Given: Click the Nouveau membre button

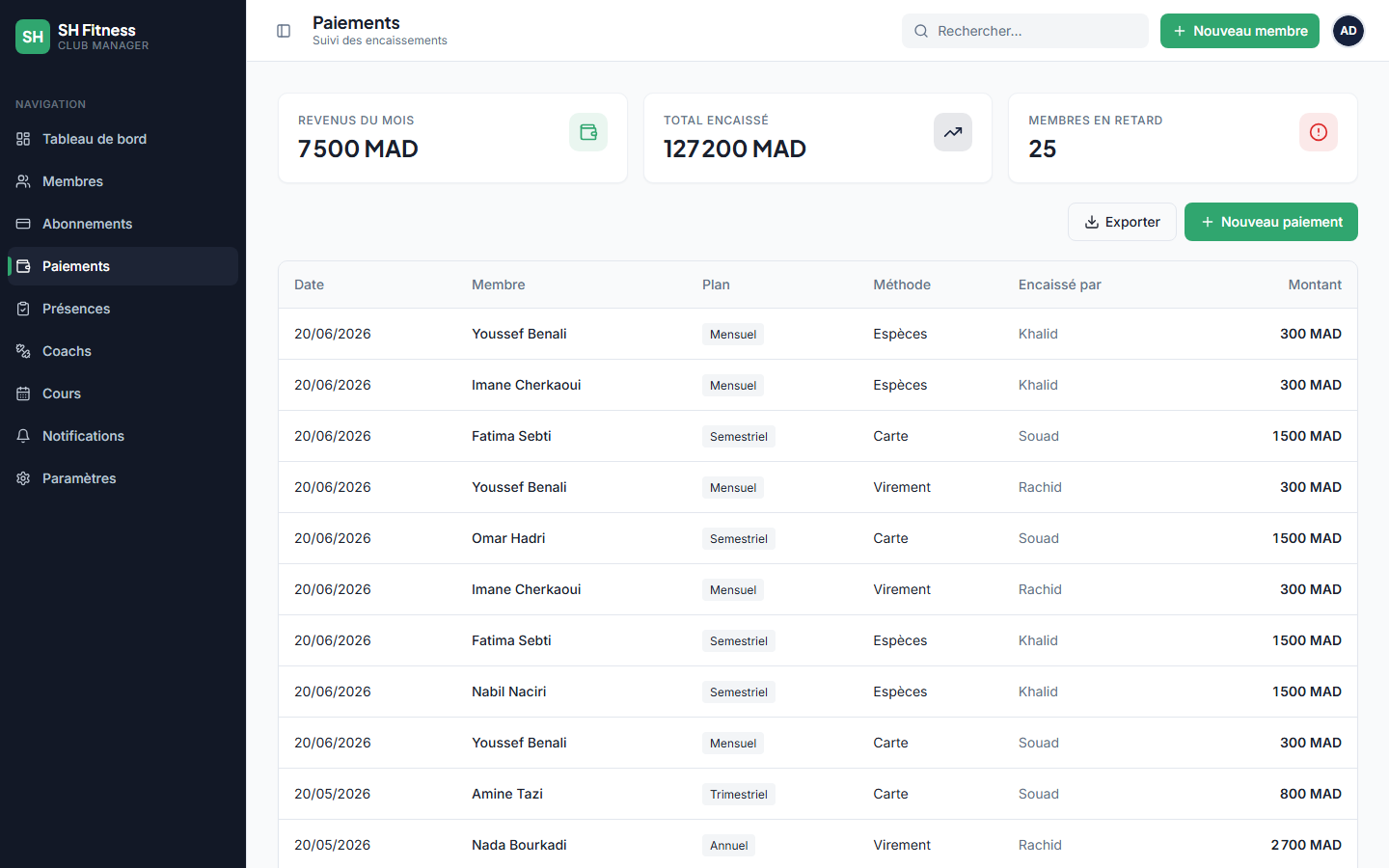Looking at the screenshot, I should pos(1239,31).
